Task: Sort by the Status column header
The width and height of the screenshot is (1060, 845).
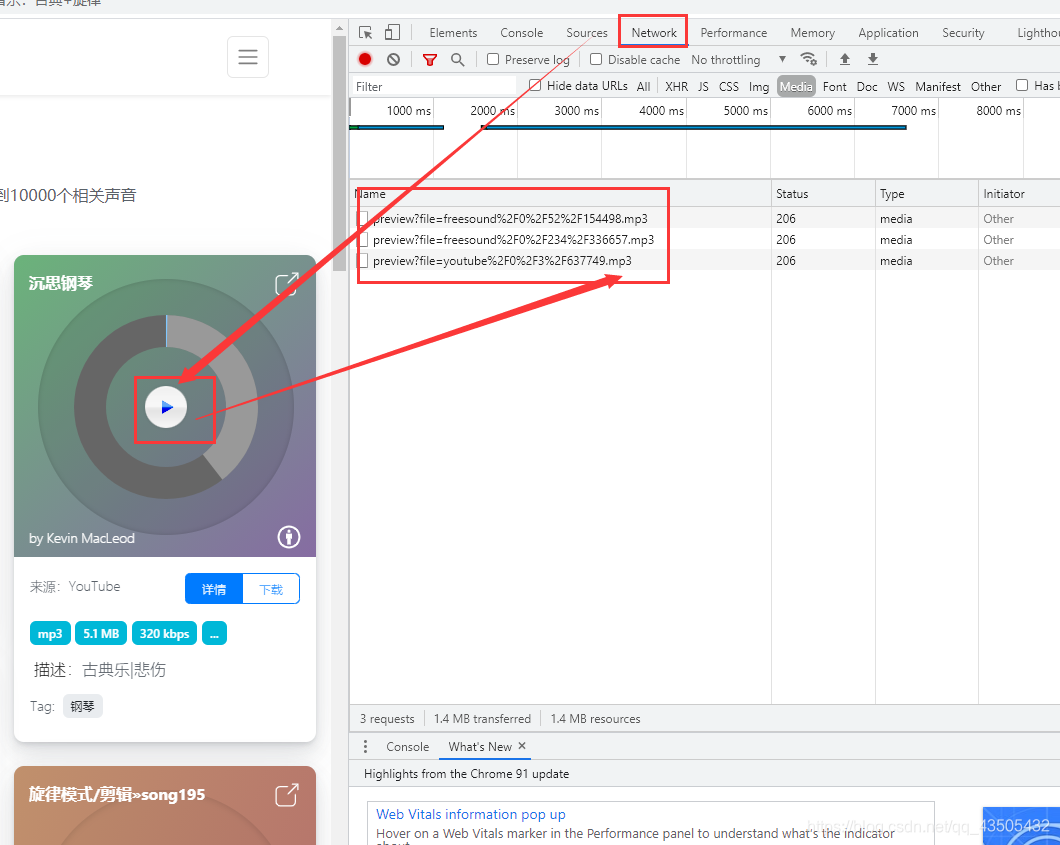Action: (823, 194)
